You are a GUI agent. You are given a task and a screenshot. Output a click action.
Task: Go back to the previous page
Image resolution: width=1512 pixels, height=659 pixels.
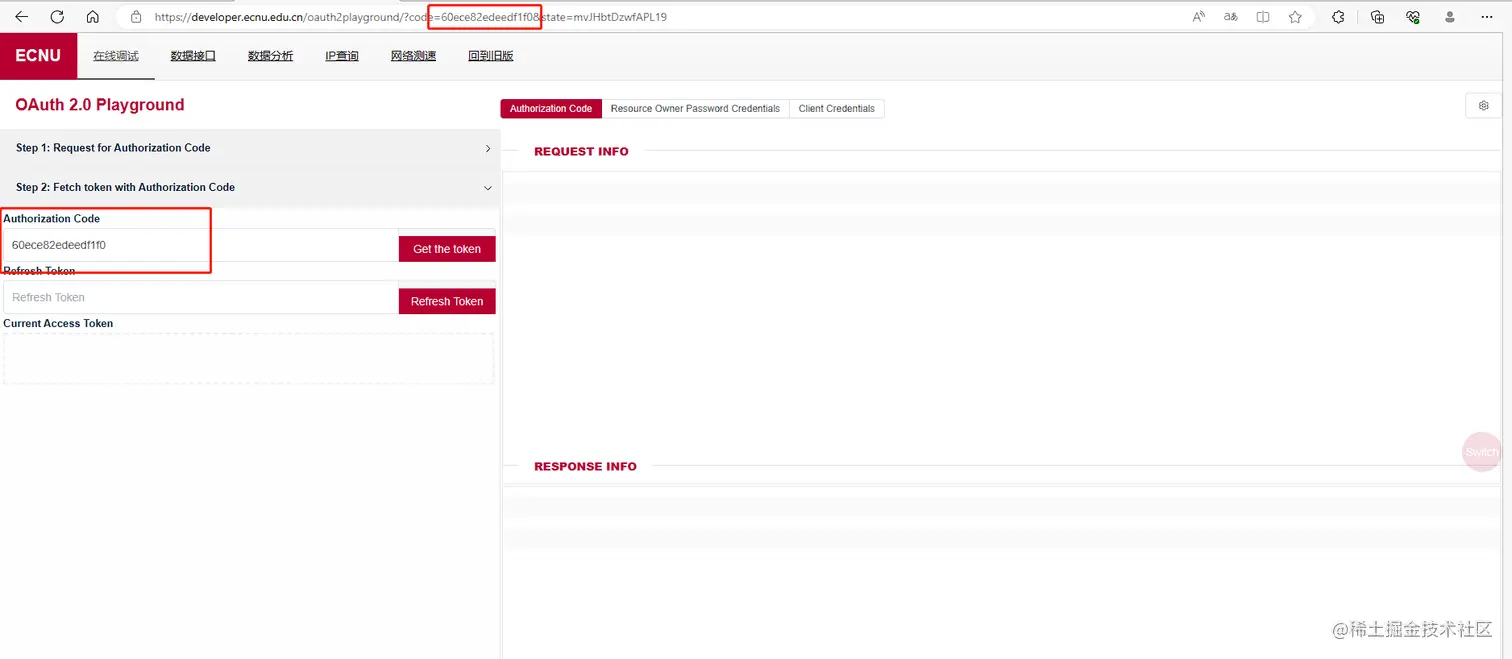click(21, 17)
